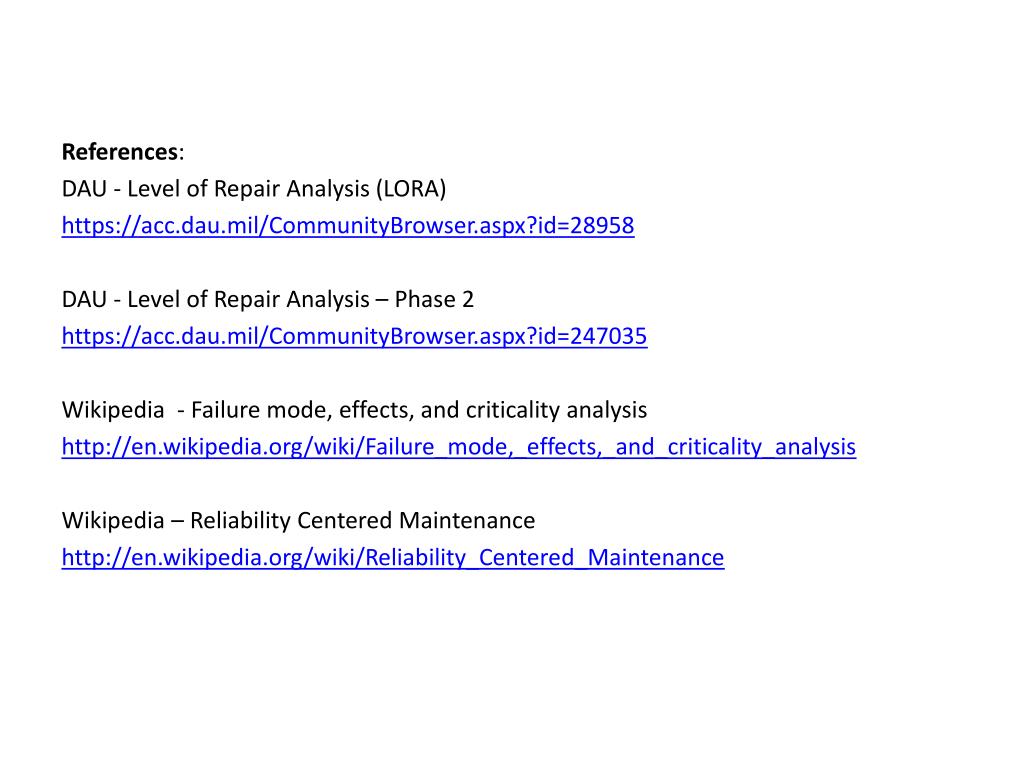Click 'en.wikipedia.org' in the Reliability Centered Maintenance URL

219,557
